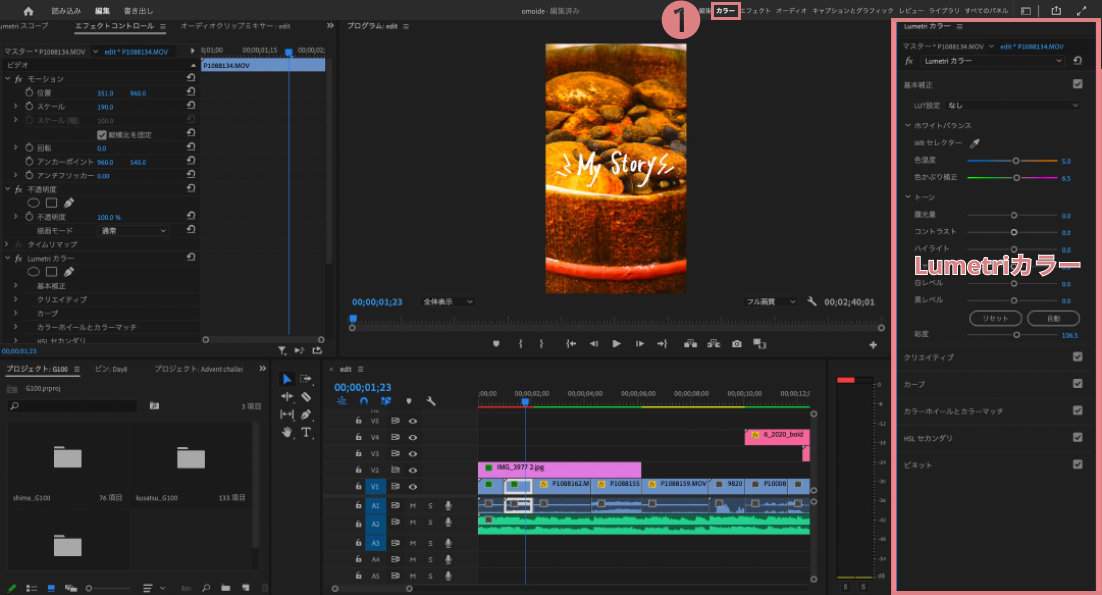Export frame with camera icon

[737, 344]
